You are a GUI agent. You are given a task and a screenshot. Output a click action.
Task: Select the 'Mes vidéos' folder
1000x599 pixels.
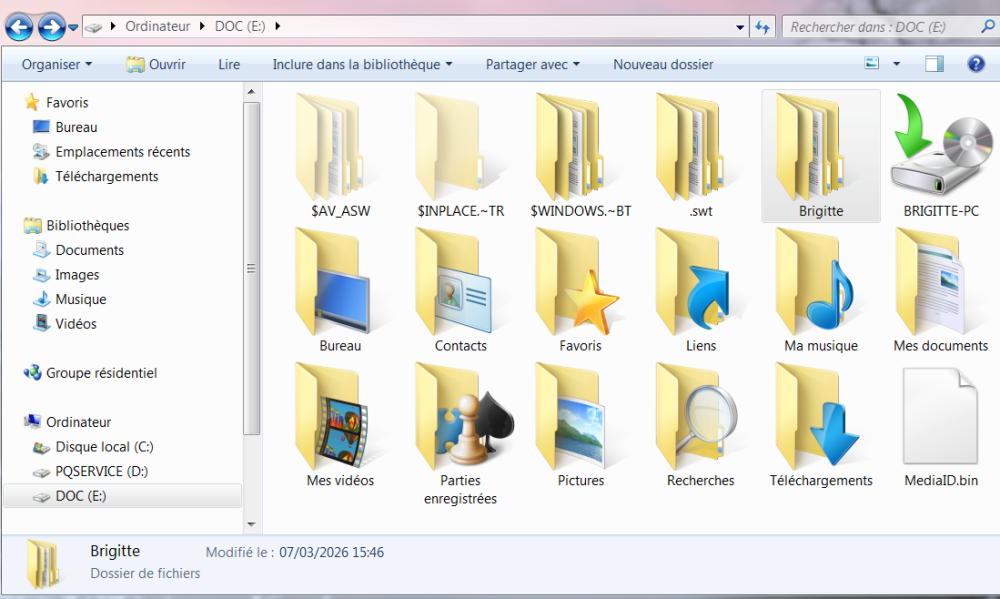point(340,425)
